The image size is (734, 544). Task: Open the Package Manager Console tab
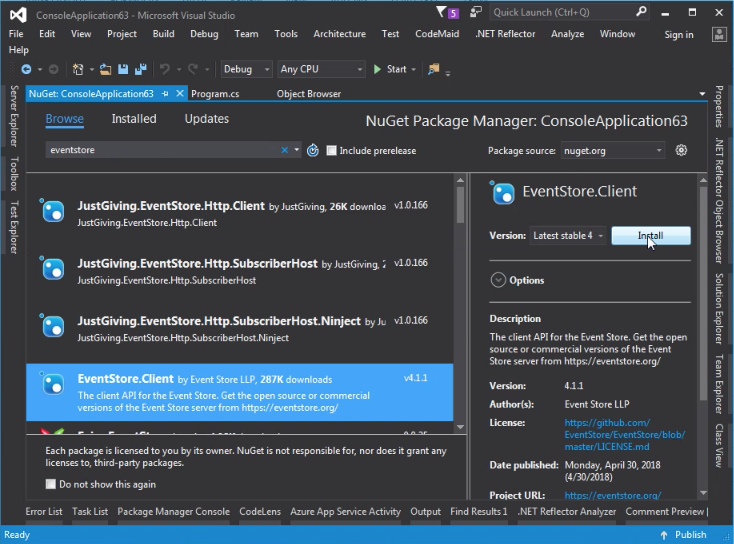point(174,511)
